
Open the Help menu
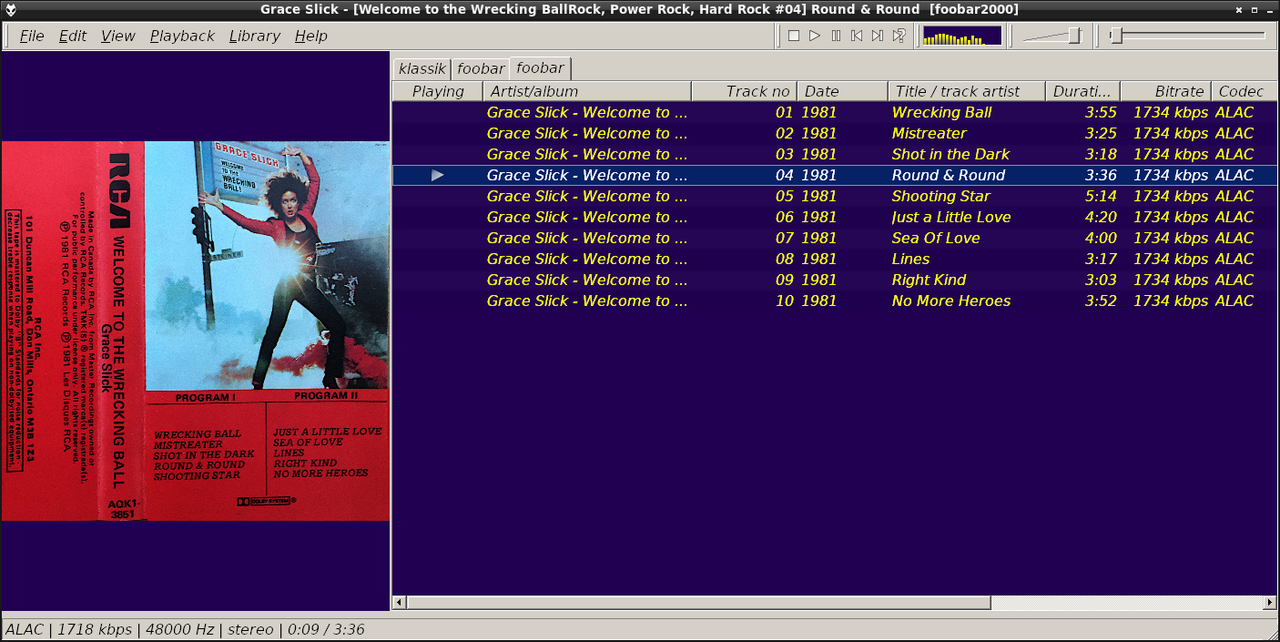(x=311, y=36)
